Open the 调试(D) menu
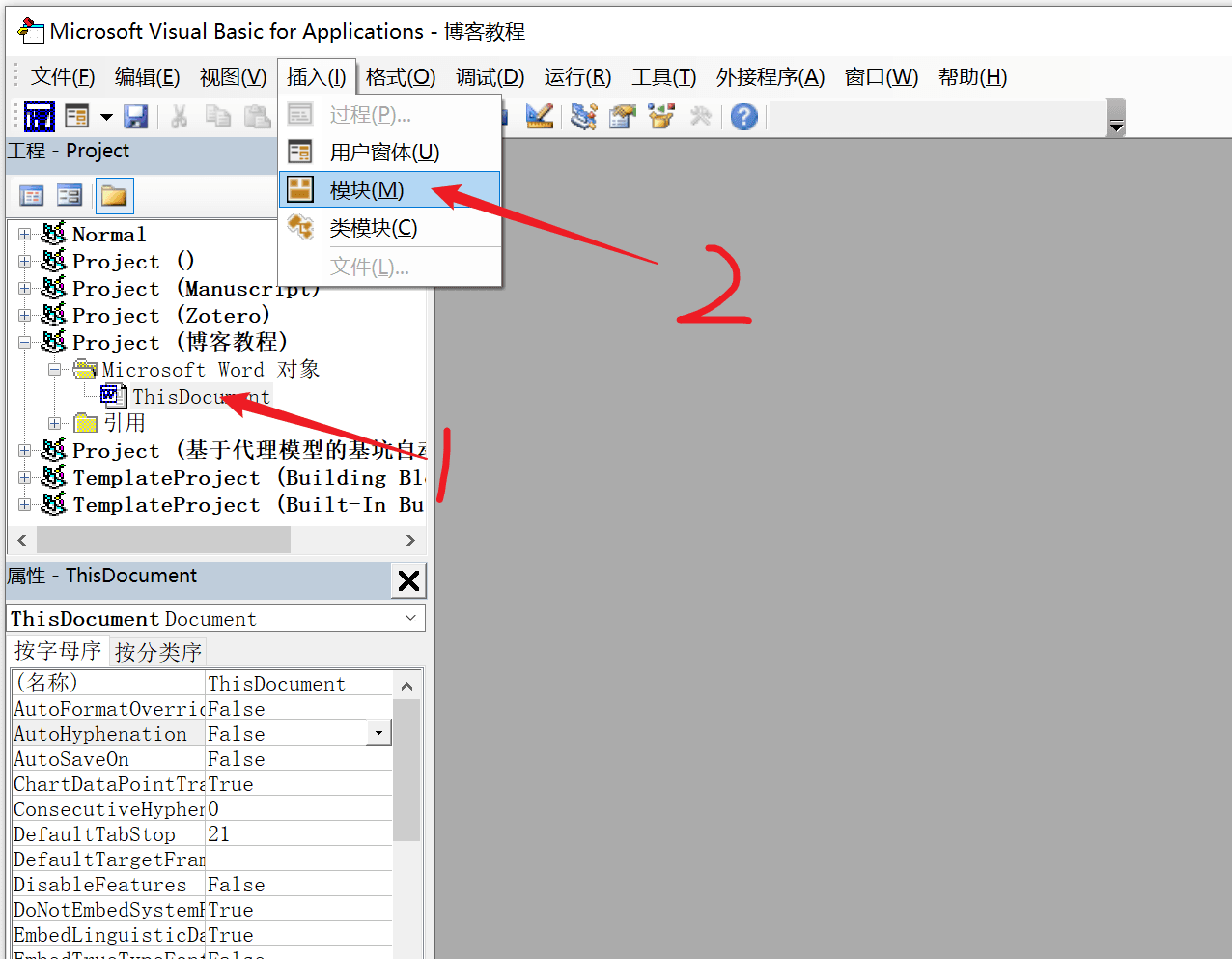The height and width of the screenshot is (959, 1232). tap(490, 77)
